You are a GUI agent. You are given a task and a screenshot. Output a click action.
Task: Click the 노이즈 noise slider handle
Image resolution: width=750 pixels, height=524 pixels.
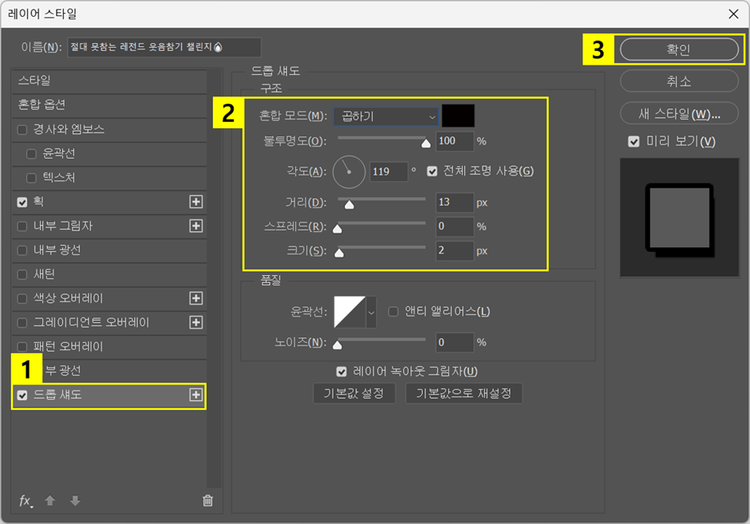[x=337, y=345]
